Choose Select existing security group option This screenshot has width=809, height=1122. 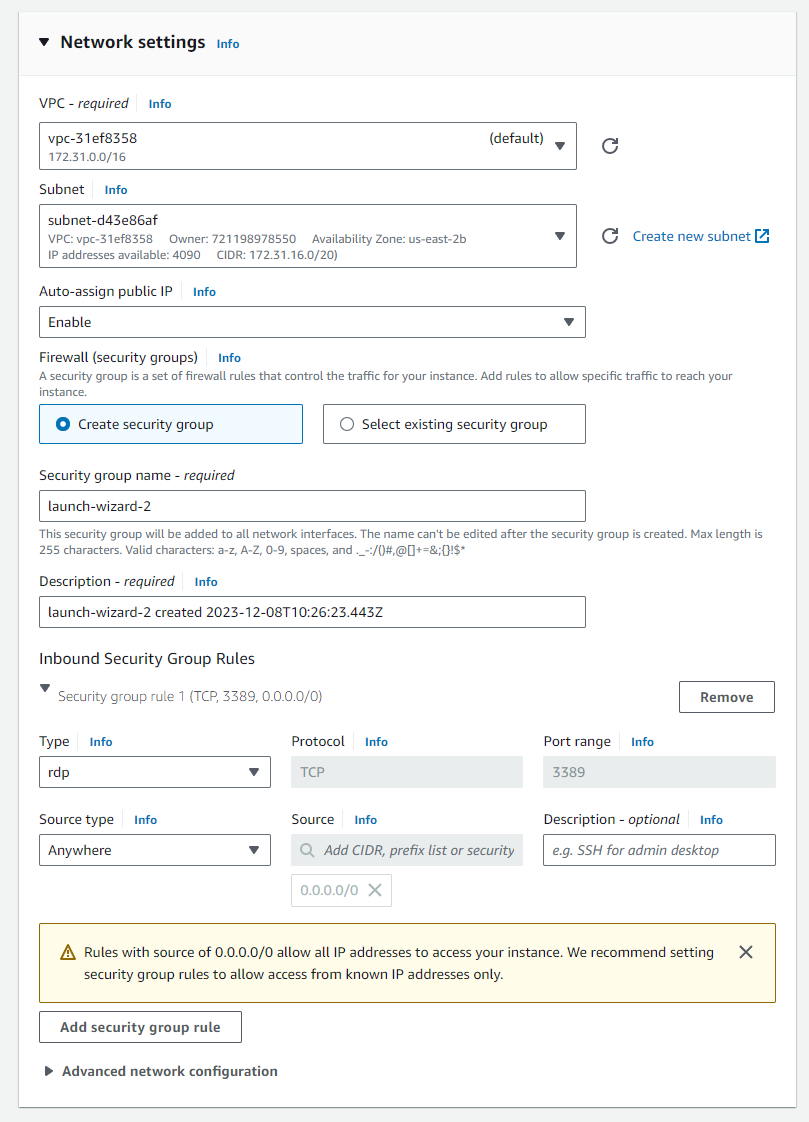pyautogui.click(x=454, y=424)
